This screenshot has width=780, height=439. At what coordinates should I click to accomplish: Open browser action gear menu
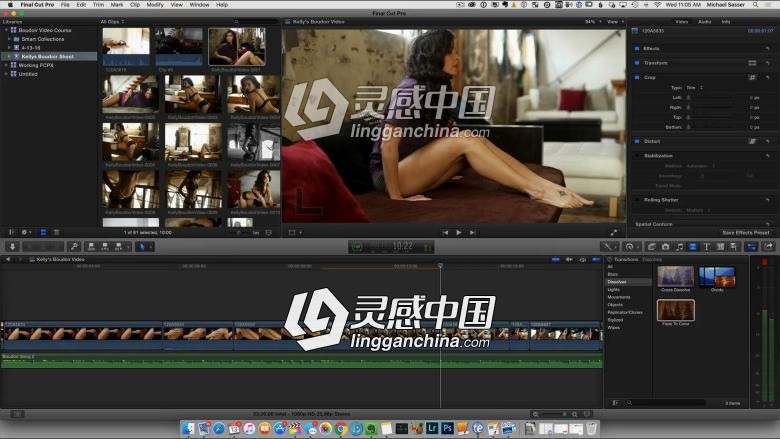25,232
